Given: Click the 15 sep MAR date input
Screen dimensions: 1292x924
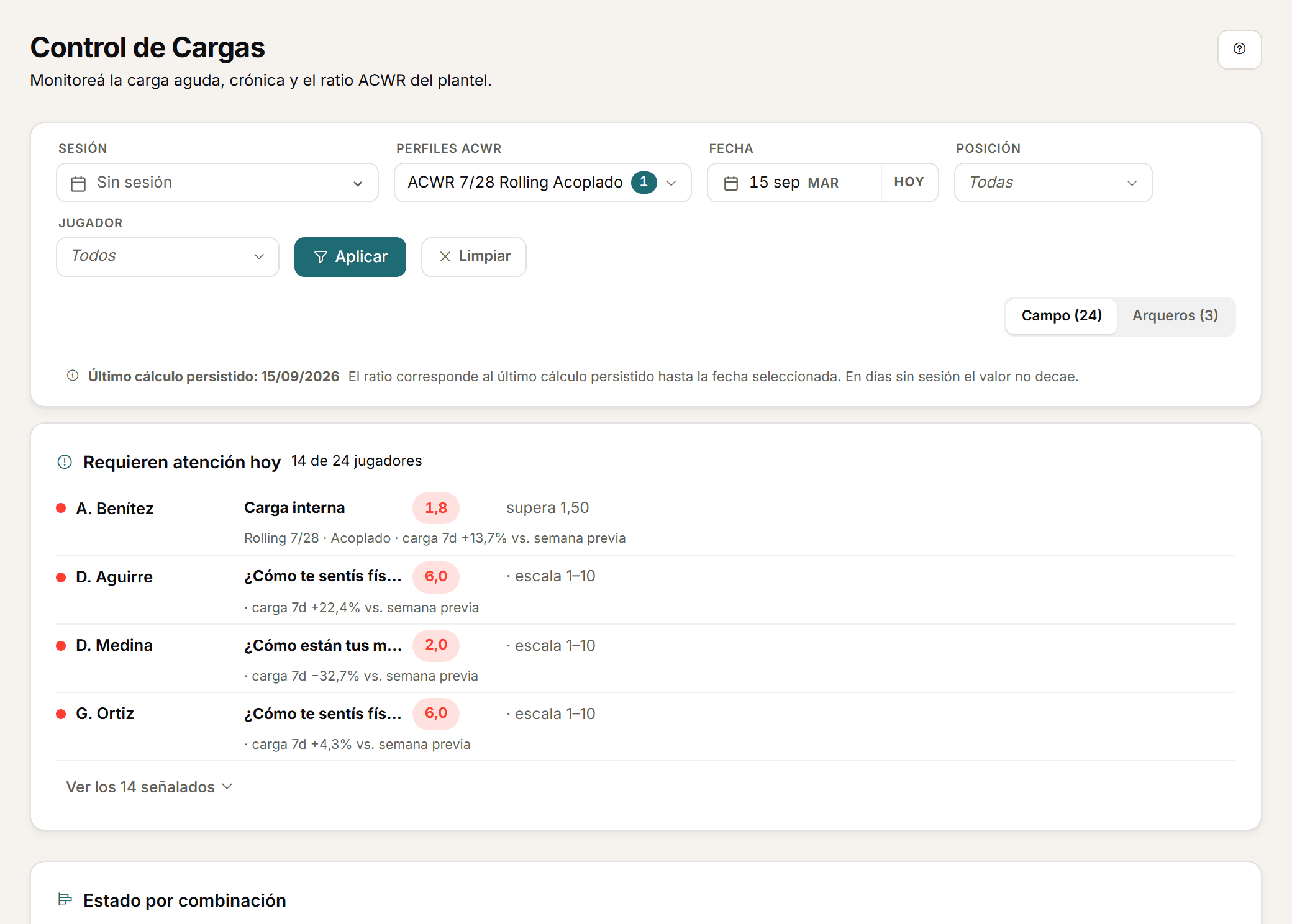Looking at the screenshot, I should (x=794, y=183).
